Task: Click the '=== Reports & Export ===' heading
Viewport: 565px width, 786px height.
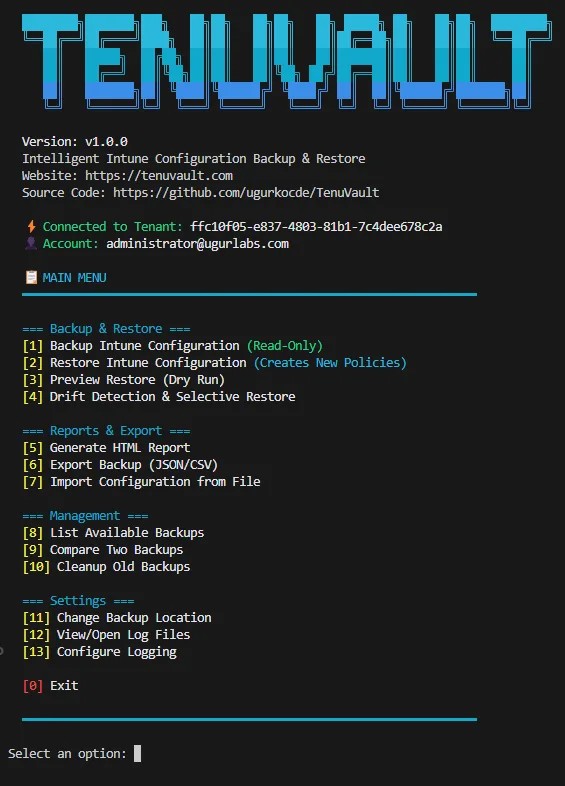Action: [x=106, y=431]
